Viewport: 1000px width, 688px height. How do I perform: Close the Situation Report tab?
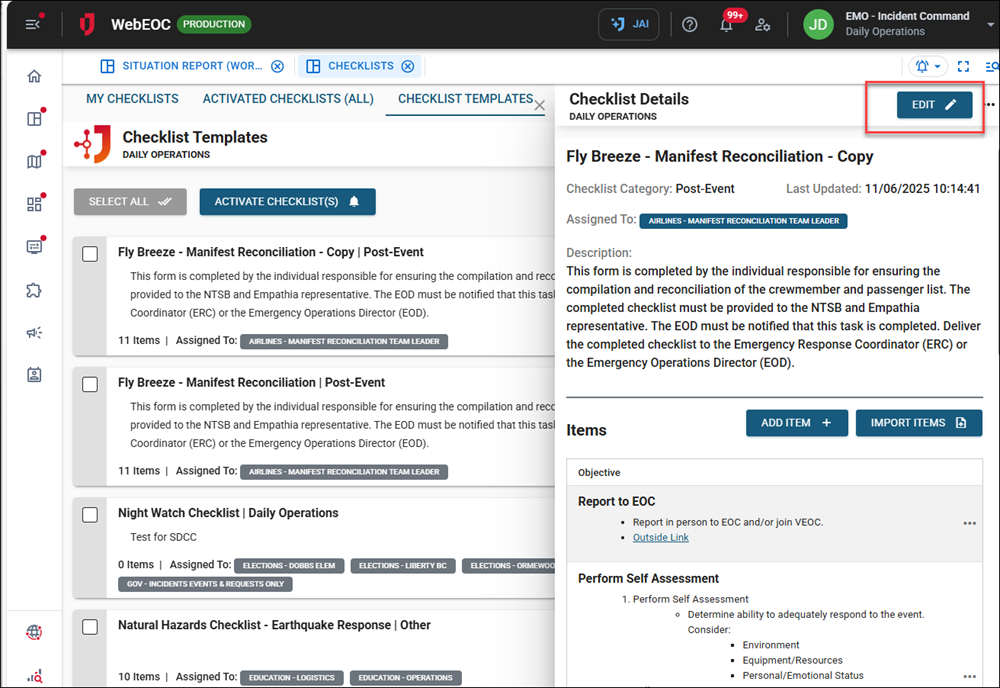(x=277, y=67)
